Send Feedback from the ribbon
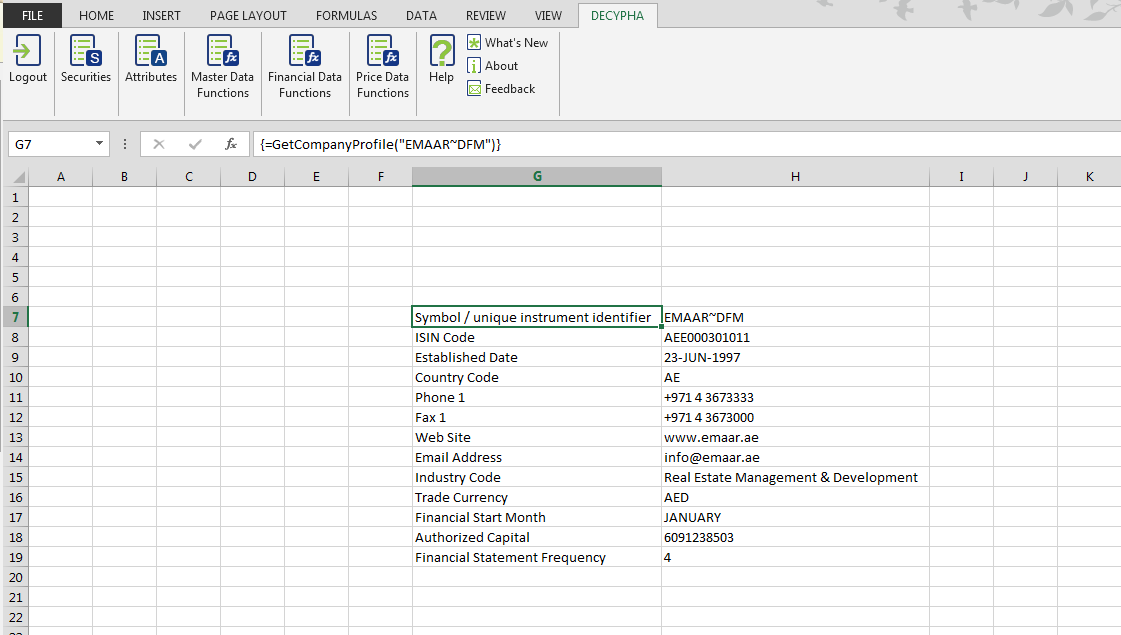 [501, 89]
